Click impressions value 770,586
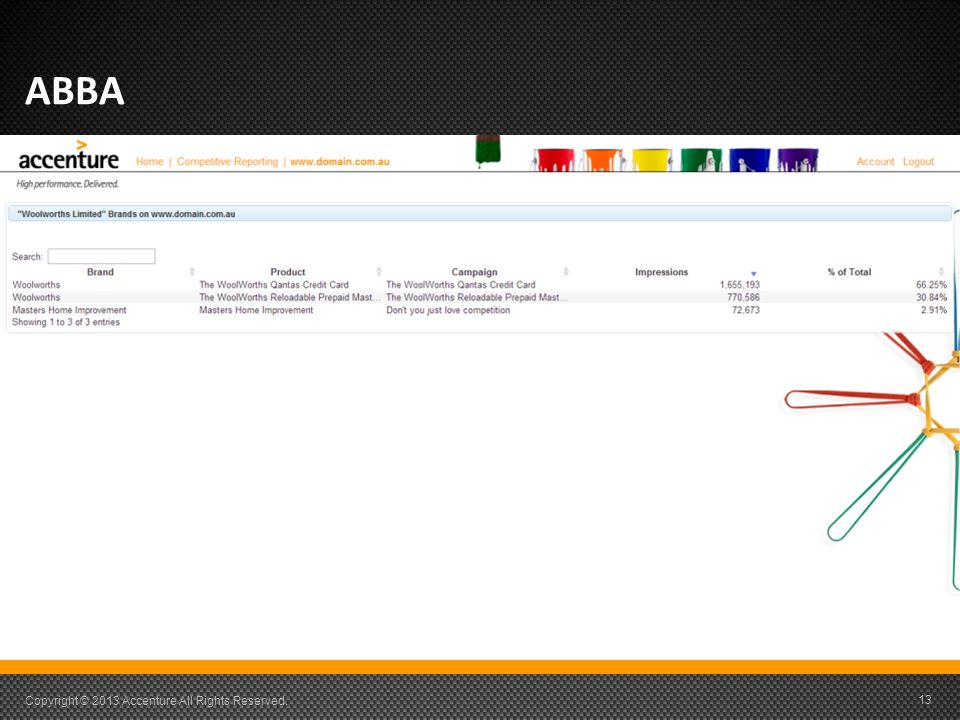 click(x=743, y=298)
